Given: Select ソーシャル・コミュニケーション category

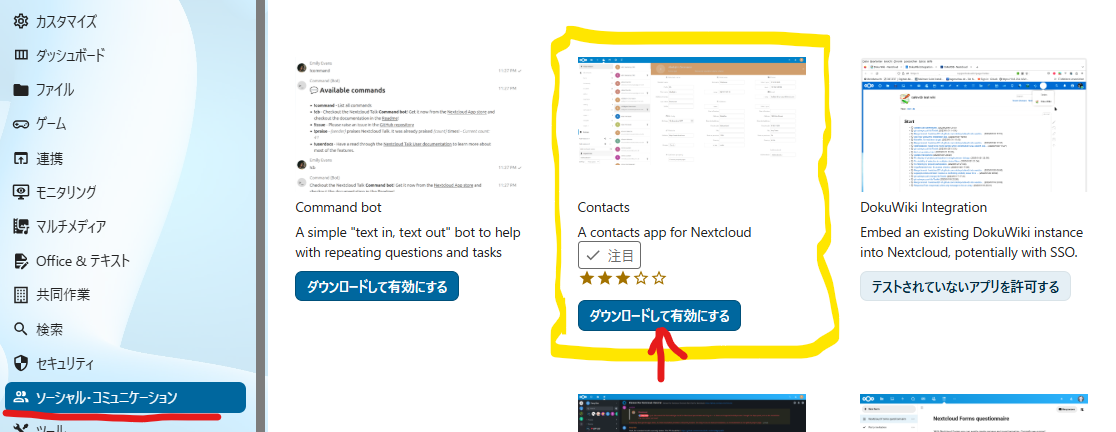Looking at the screenshot, I should 125,397.
